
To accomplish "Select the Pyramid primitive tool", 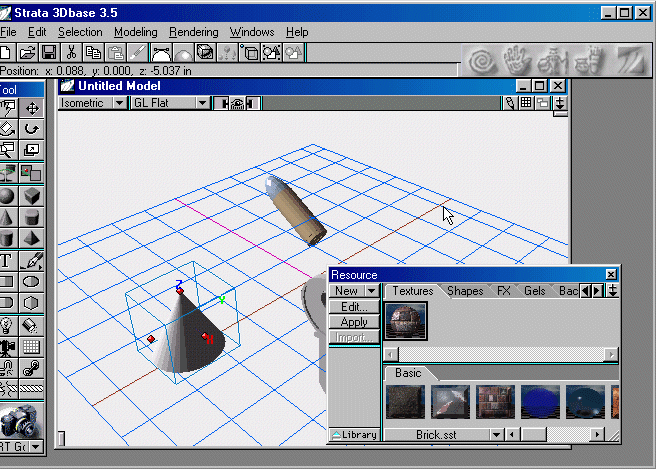I will [x=32, y=238].
